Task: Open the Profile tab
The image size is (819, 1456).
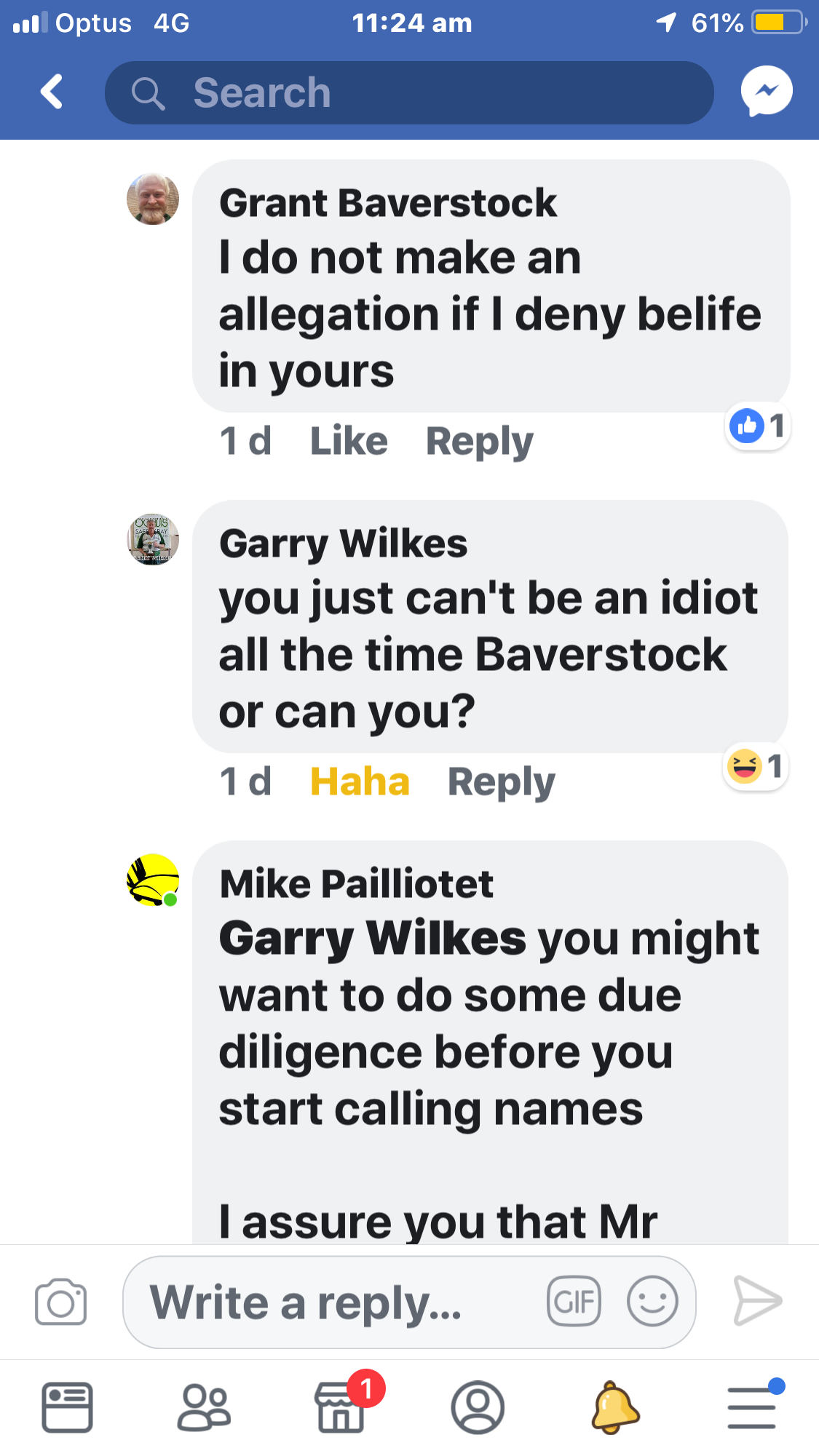Action: click(478, 1407)
